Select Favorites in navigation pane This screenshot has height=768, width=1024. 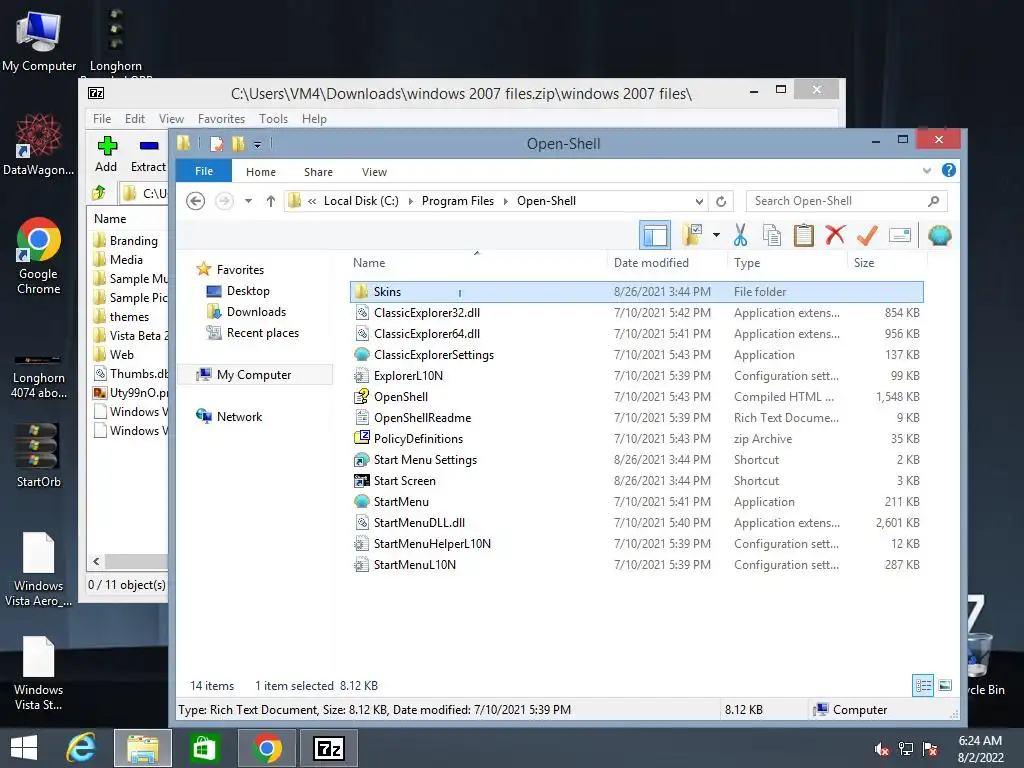coord(240,270)
